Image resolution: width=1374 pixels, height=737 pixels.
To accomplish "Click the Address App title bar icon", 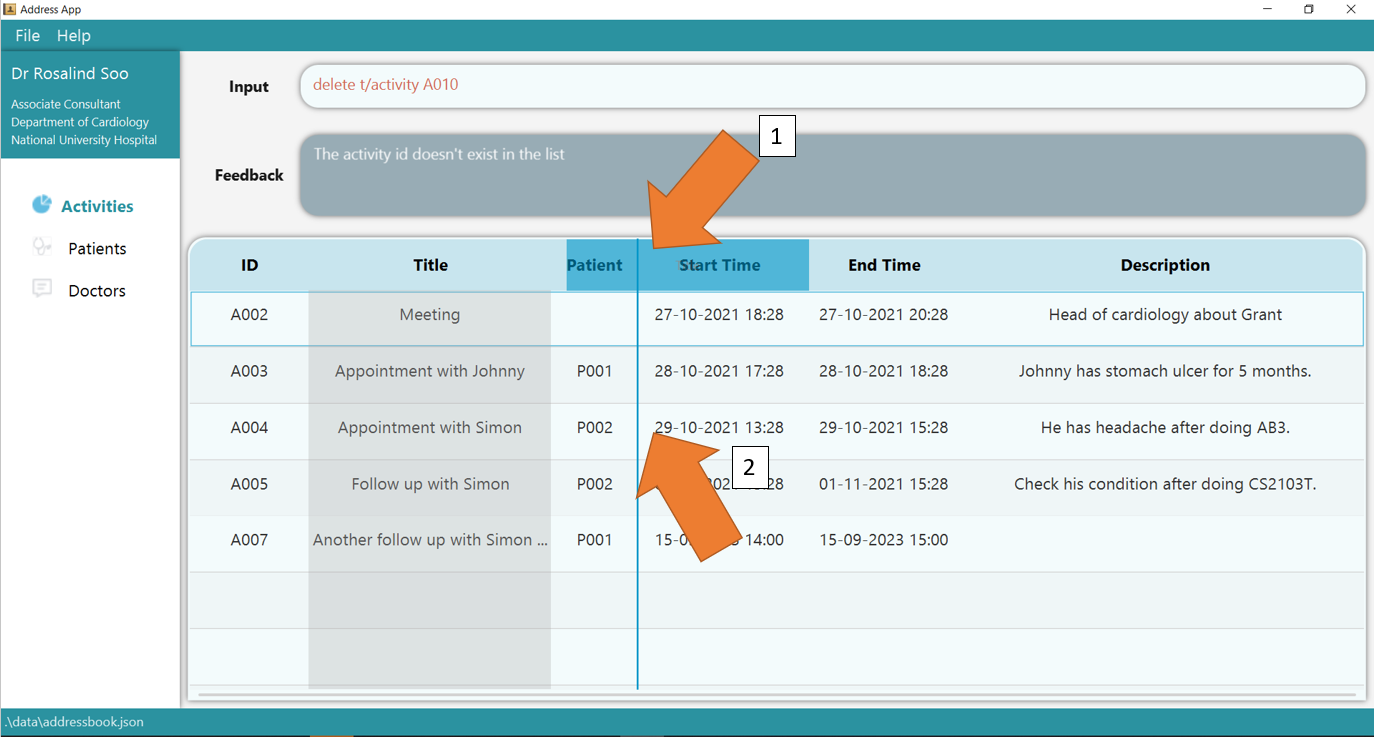I will point(10,9).
